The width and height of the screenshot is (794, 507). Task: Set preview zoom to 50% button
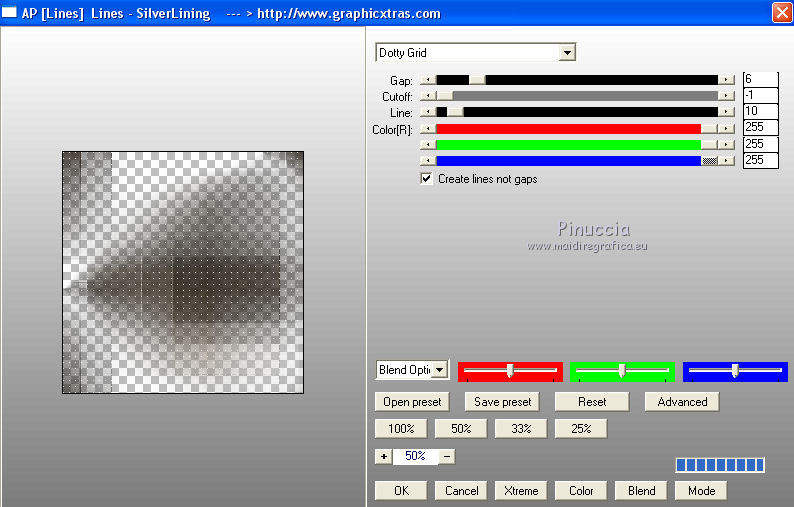pos(461,428)
